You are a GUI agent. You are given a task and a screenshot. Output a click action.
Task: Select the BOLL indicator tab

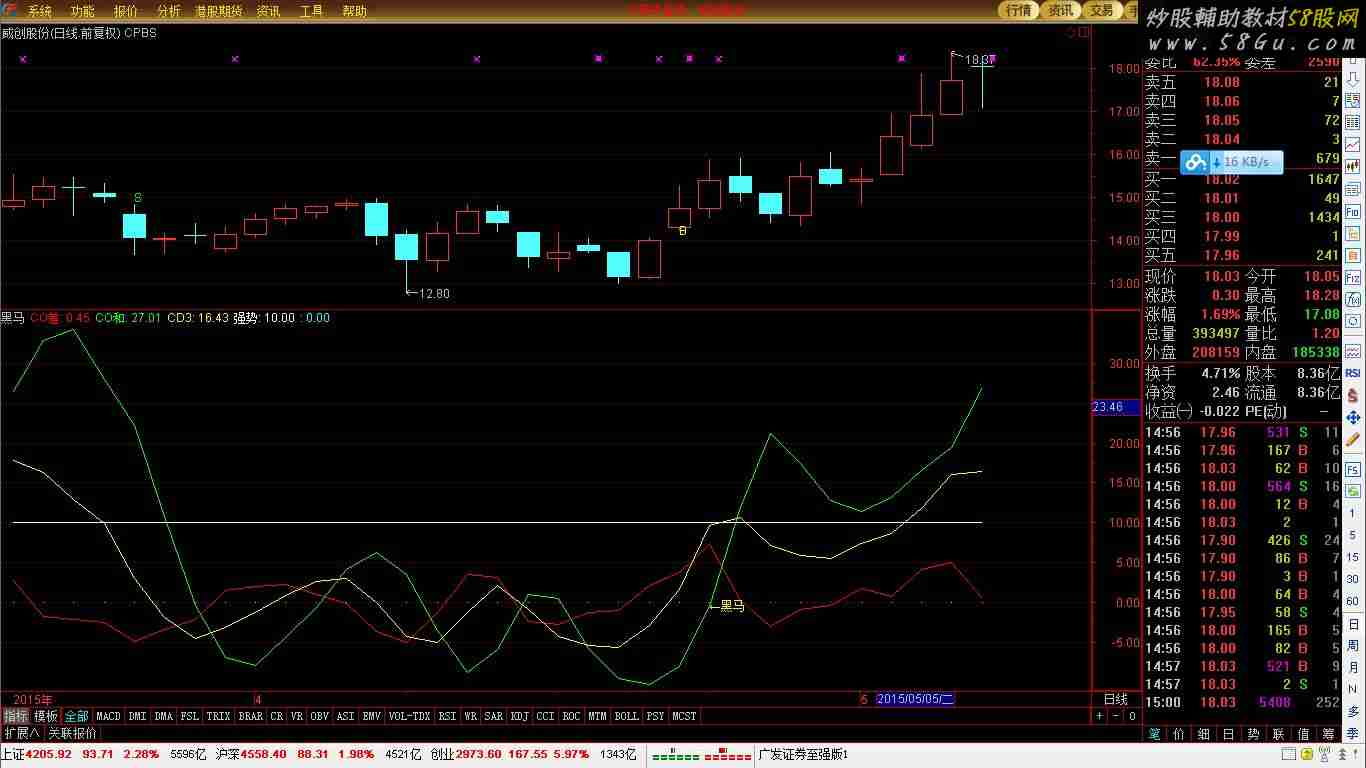click(627, 716)
